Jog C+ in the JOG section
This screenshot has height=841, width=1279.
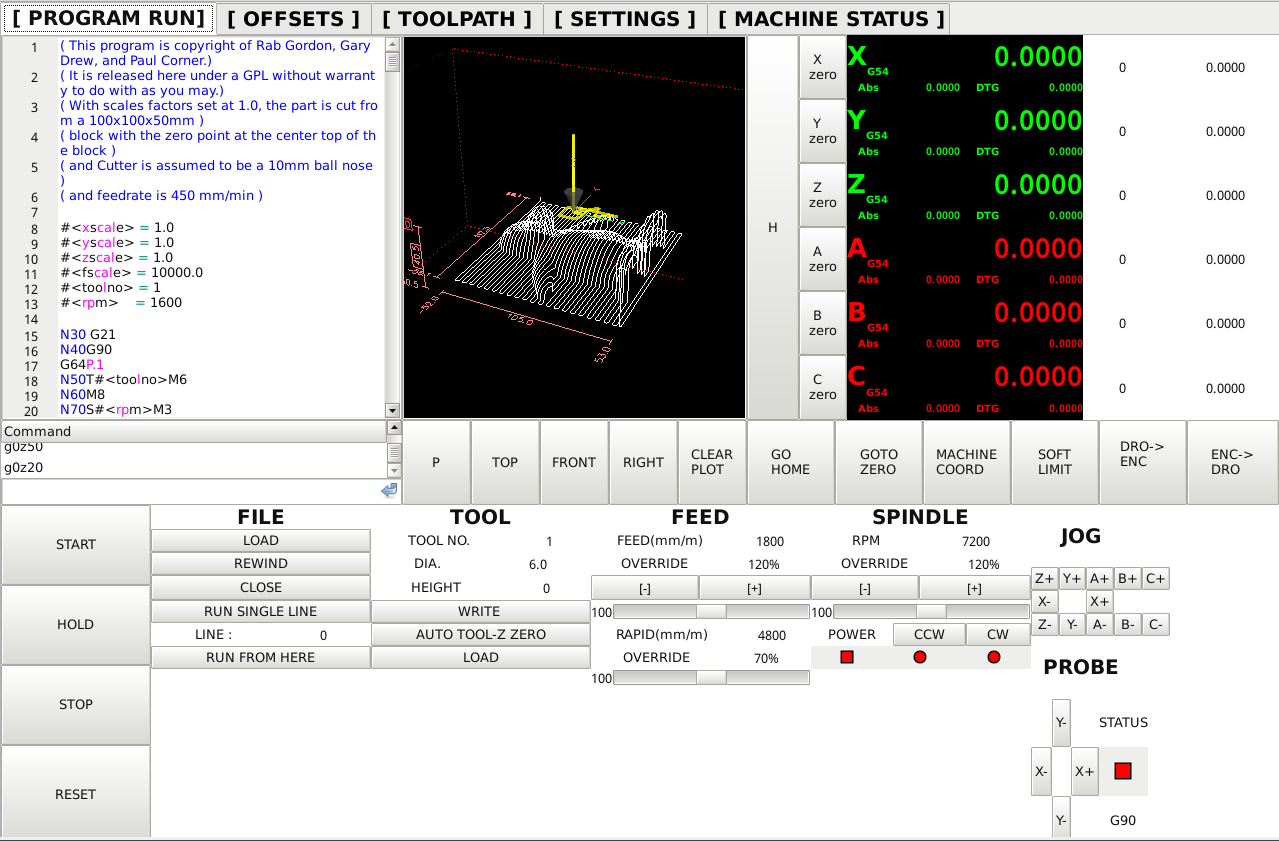point(1155,579)
